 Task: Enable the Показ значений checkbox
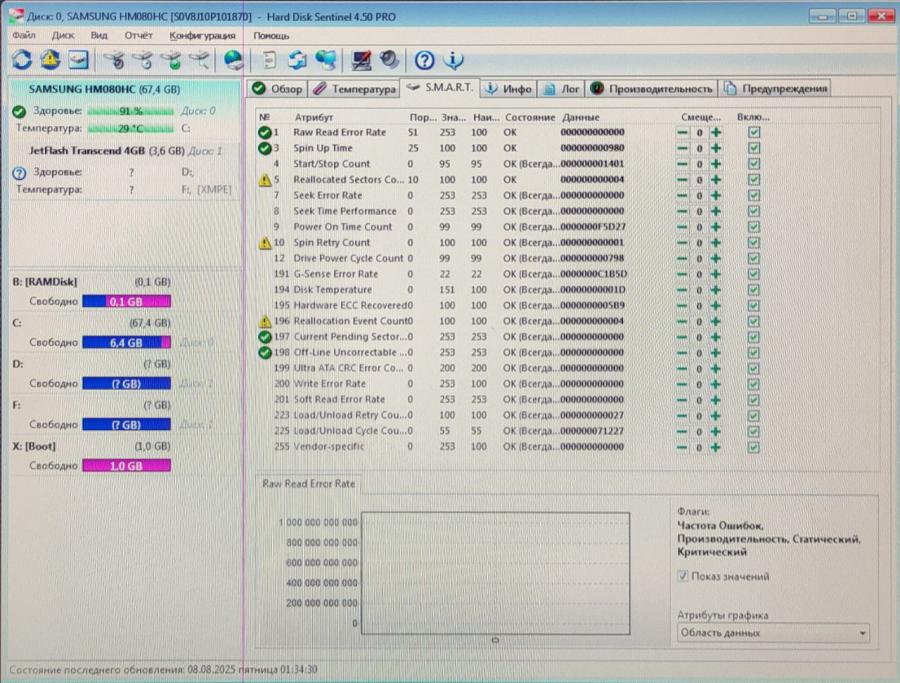pos(684,576)
